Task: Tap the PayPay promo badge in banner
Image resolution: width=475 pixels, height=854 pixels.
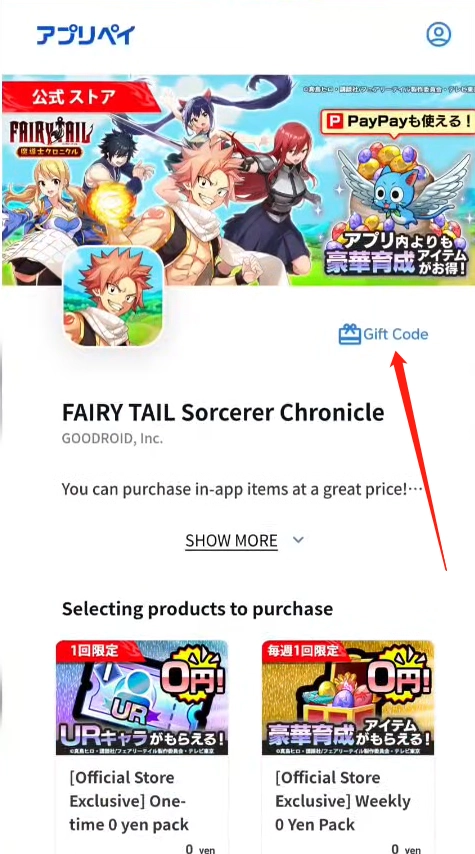Action: click(x=396, y=121)
